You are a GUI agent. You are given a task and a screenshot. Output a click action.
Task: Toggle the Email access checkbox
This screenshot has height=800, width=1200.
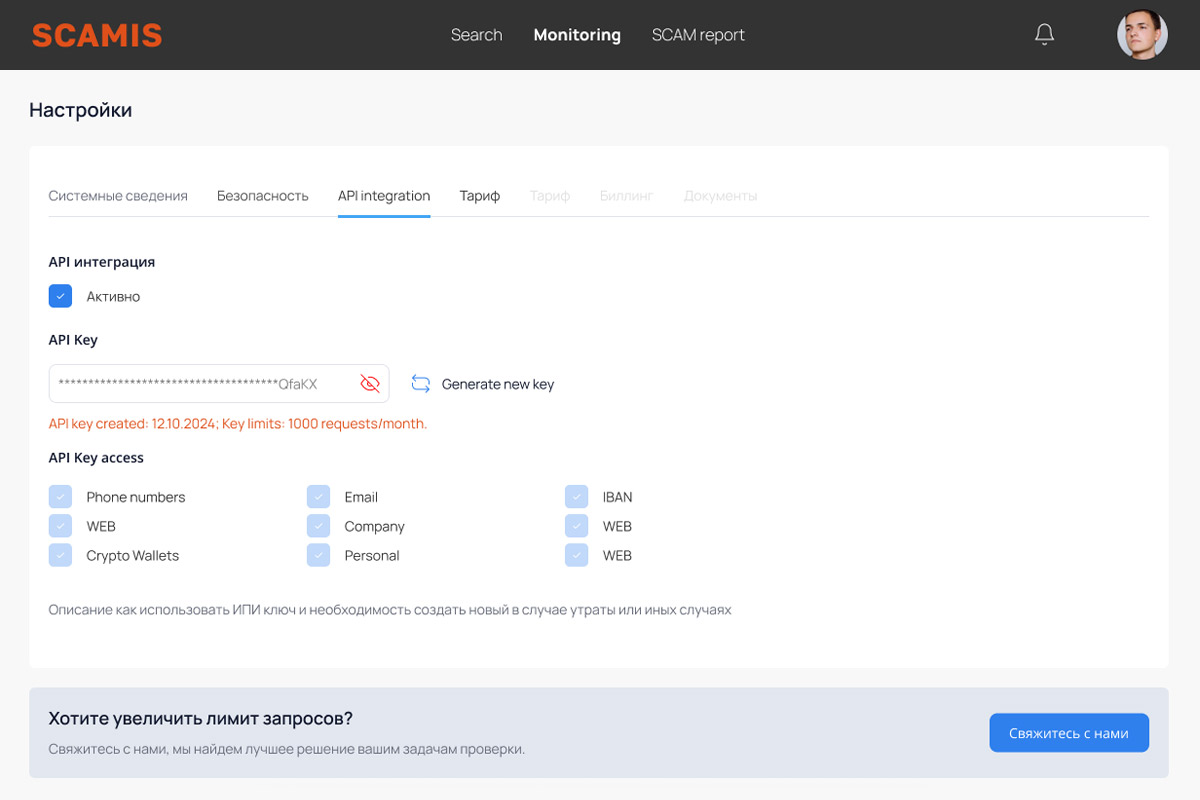click(x=318, y=497)
